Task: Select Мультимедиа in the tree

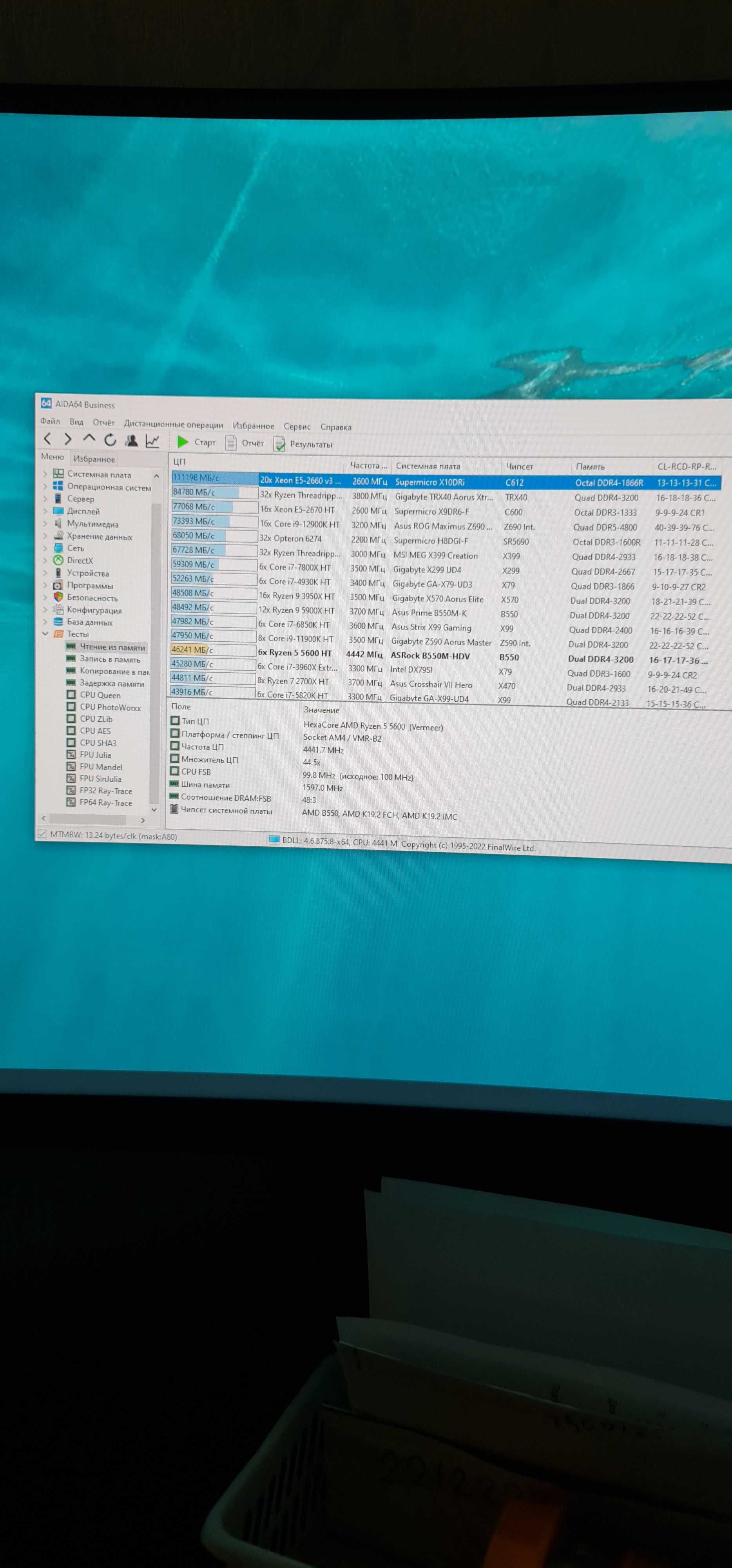Action: (92, 524)
